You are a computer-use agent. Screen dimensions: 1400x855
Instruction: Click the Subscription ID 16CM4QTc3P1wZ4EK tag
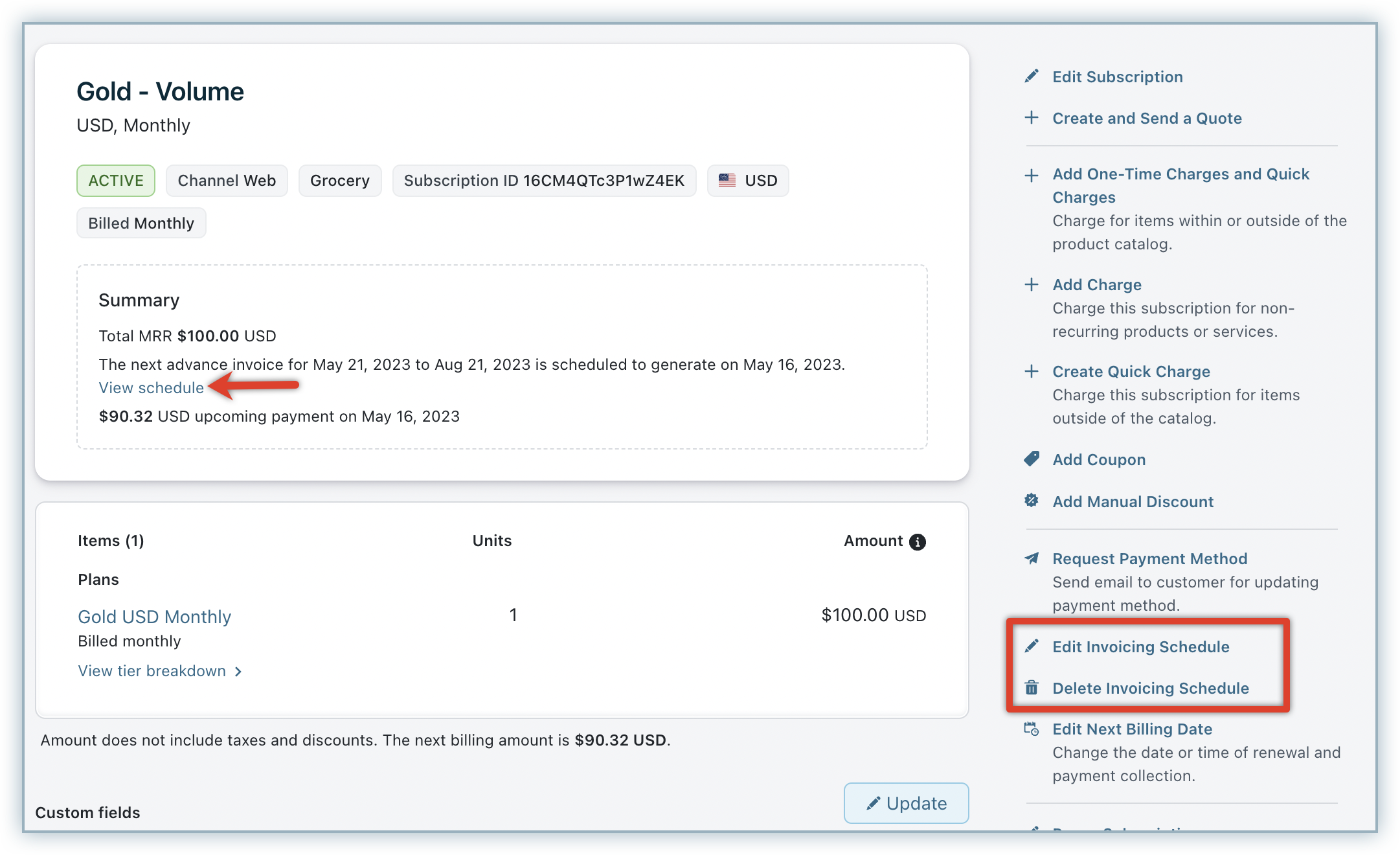[544, 181]
